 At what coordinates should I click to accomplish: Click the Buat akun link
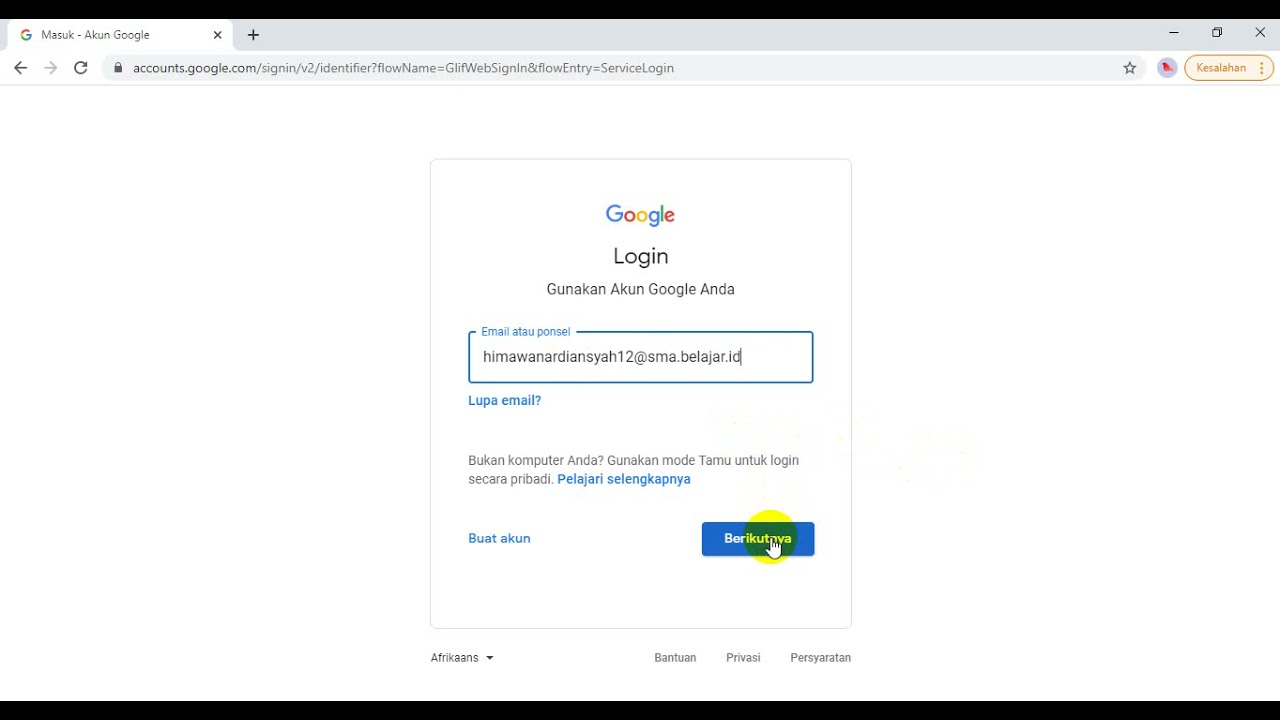(499, 538)
